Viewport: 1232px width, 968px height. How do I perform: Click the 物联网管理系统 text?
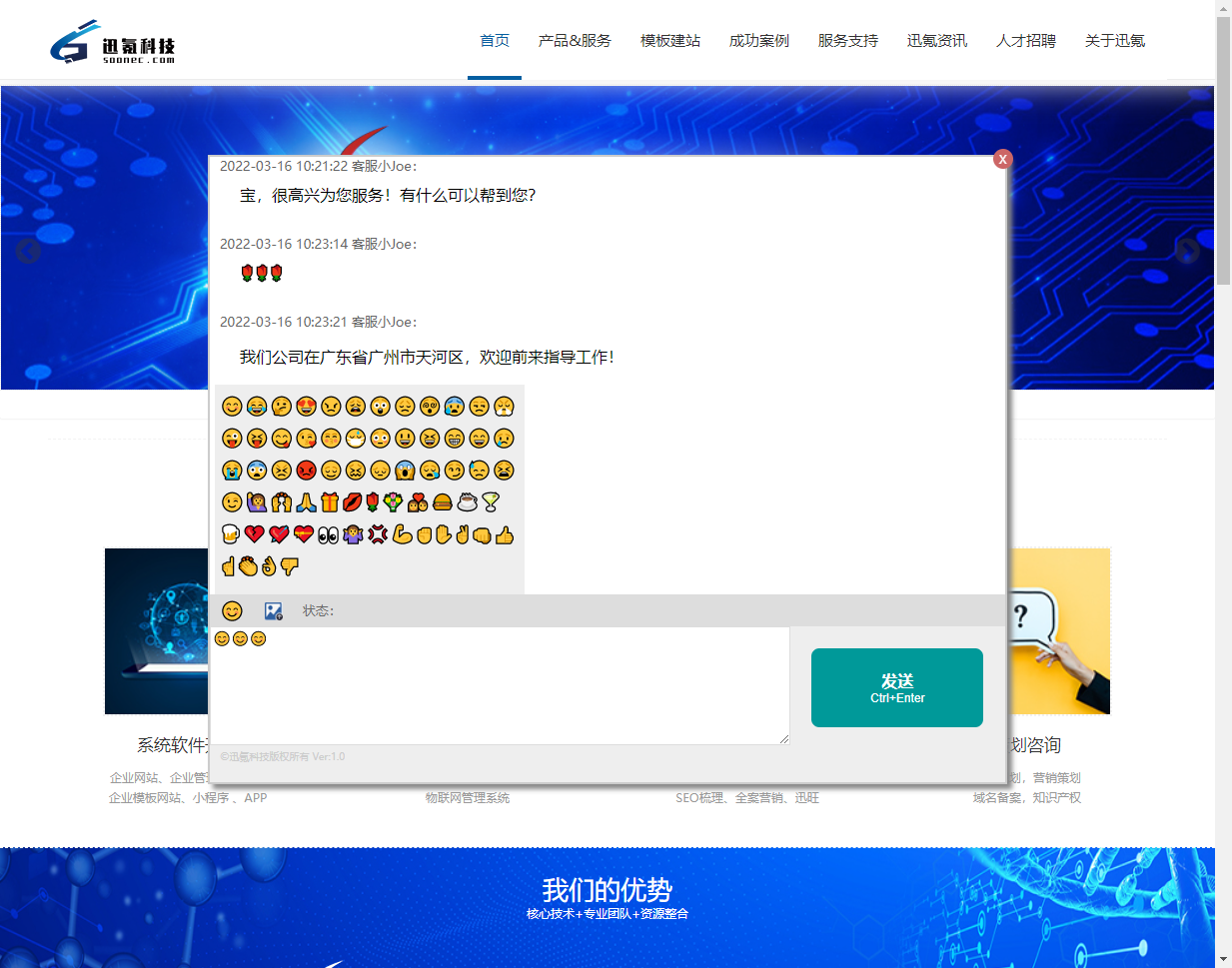(x=468, y=797)
